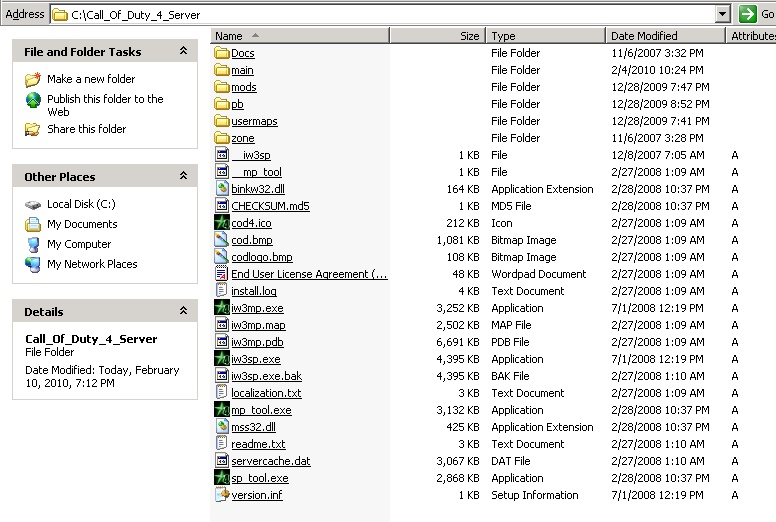Click the Share this folder icon
Image resolution: width=776 pixels, height=522 pixels.
point(33,130)
